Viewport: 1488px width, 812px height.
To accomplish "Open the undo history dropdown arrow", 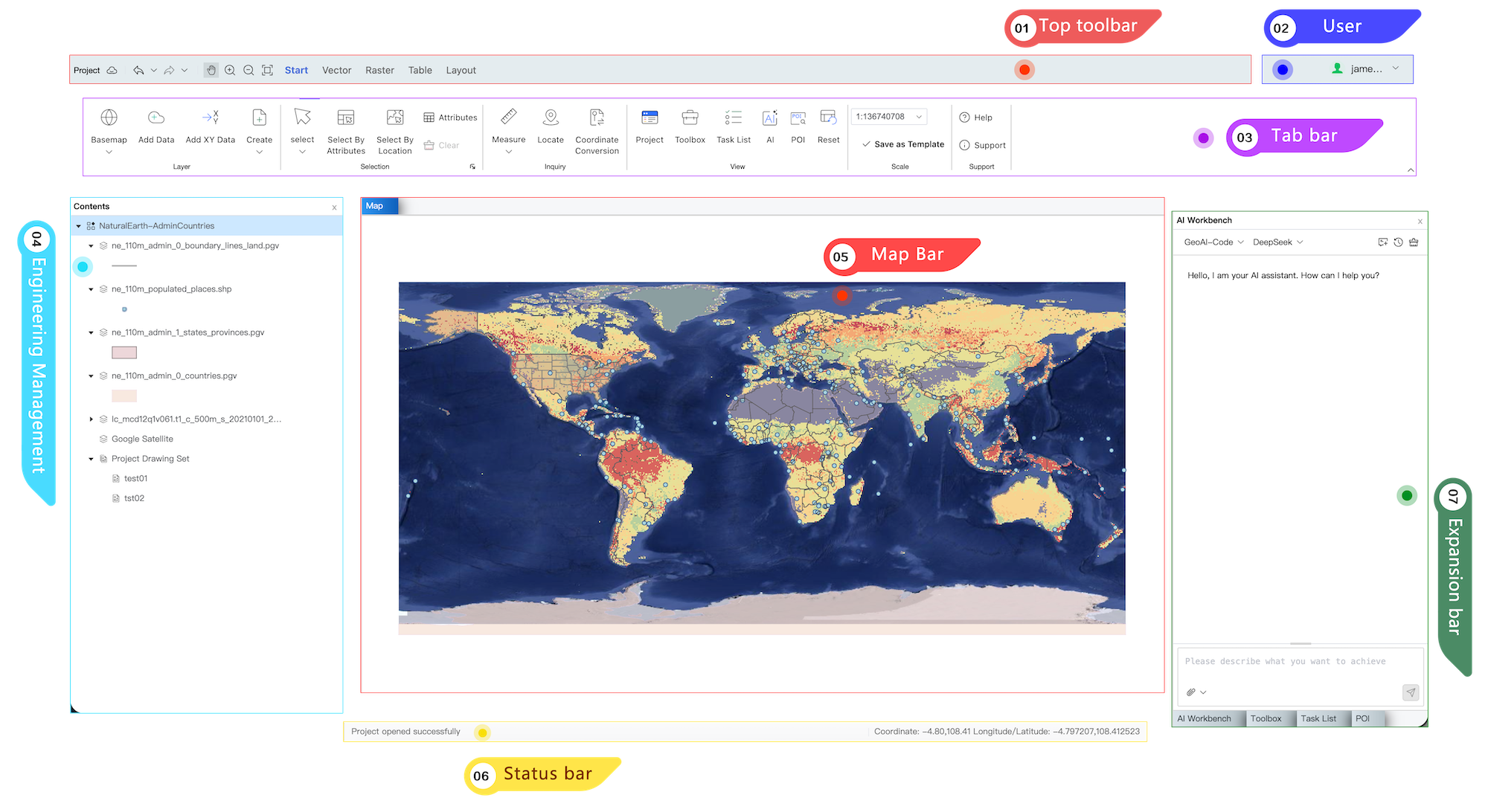I will click(154, 71).
